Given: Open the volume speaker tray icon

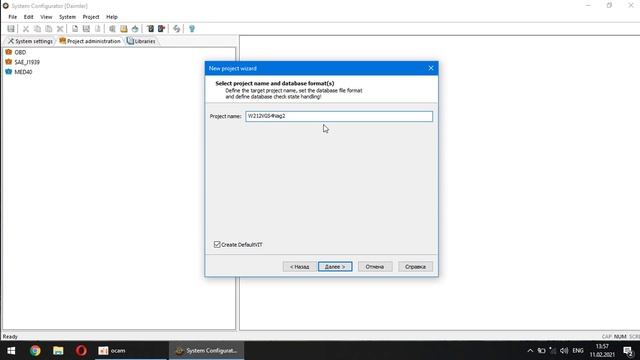Looking at the screenshot, I should [x=564, y=351].
